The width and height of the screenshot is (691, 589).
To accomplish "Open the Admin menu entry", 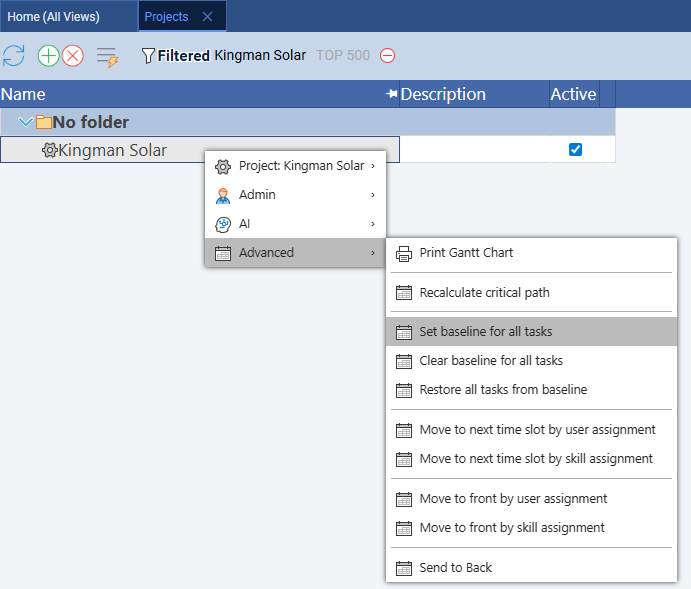I will 295,195.
